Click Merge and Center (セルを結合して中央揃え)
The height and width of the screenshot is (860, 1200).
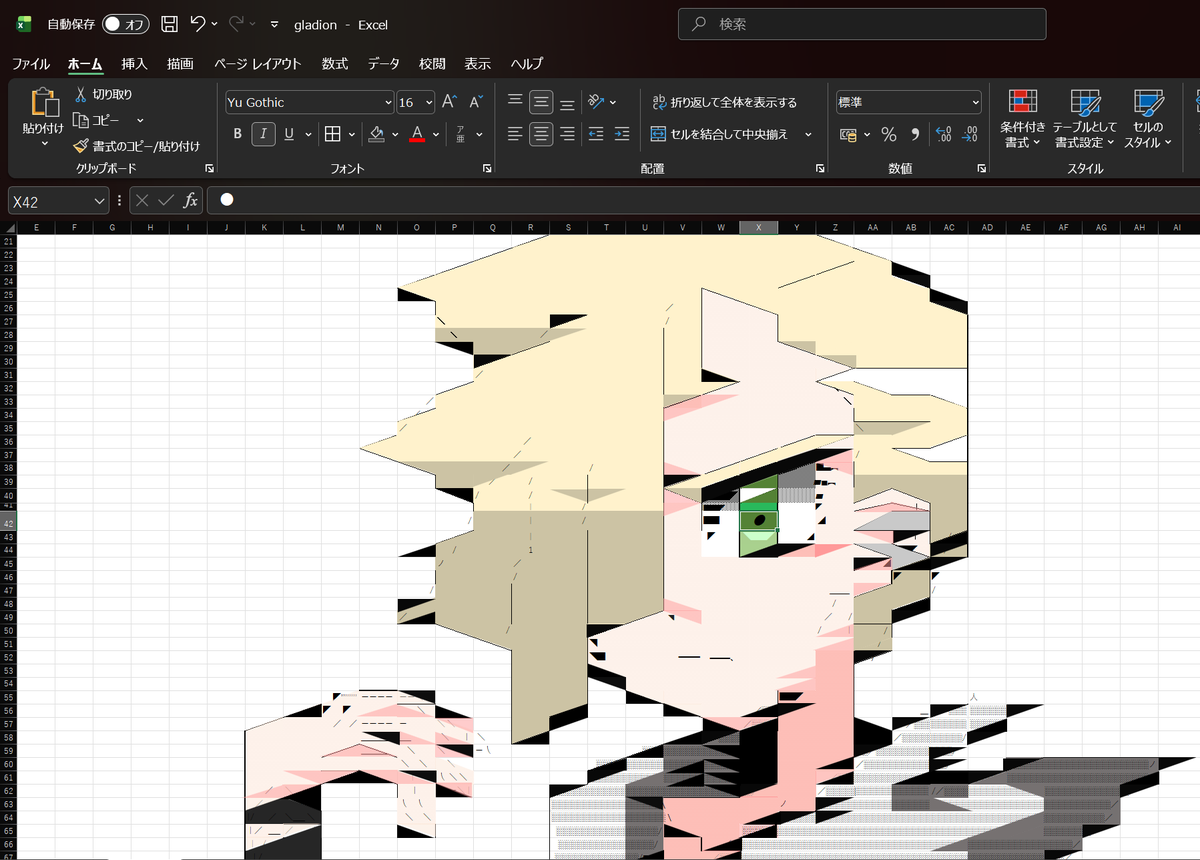[x=720, y=134]
